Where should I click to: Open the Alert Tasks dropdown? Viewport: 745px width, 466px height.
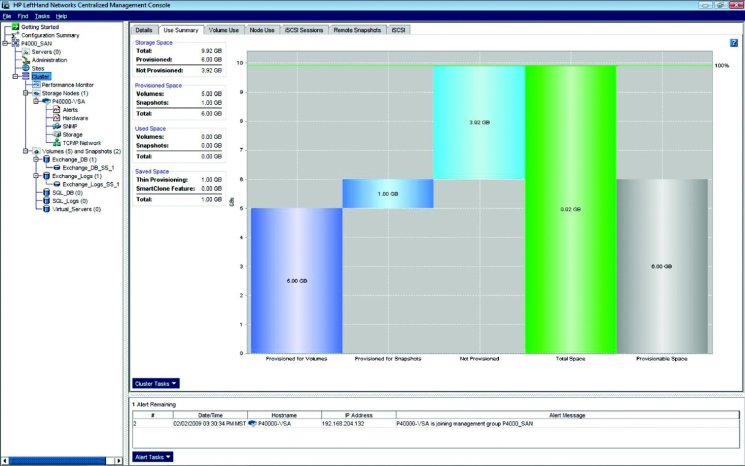point(153,457)
